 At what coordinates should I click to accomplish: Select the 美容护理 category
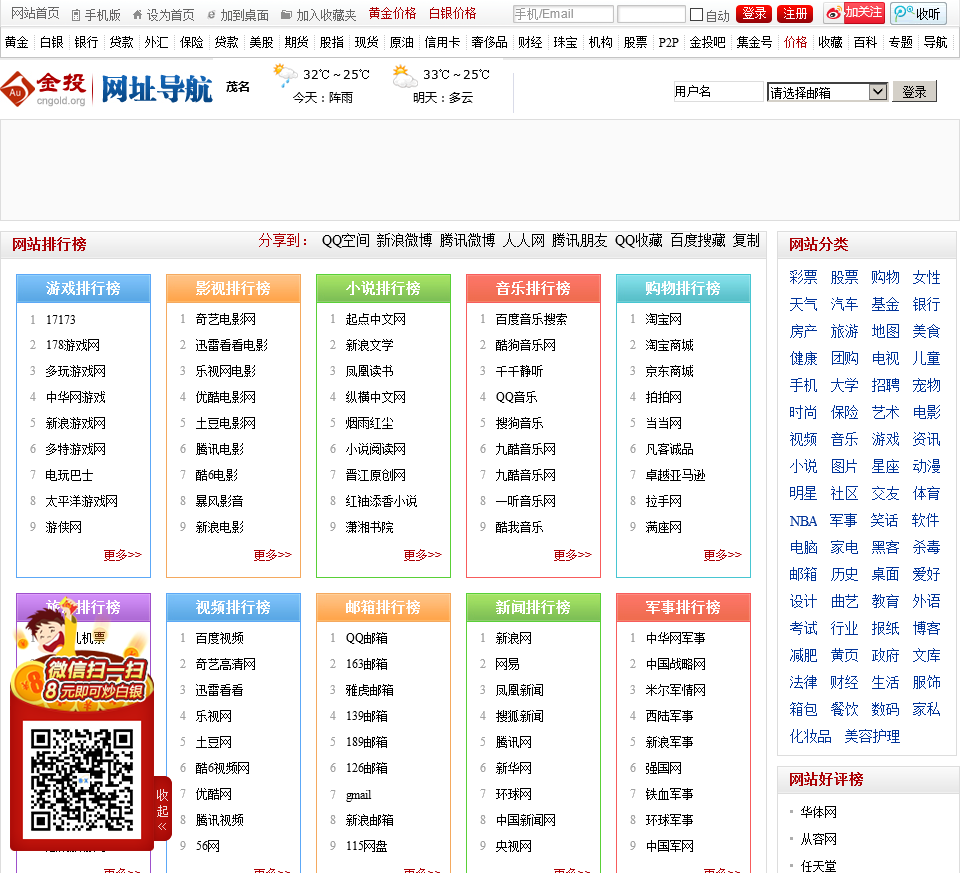pos(872,736)
